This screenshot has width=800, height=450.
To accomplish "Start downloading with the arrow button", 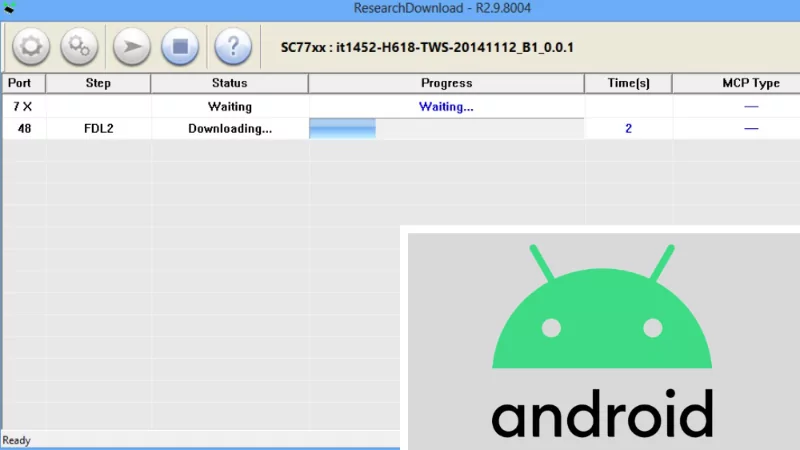I will pyautogui.click(x=132, y=47).
